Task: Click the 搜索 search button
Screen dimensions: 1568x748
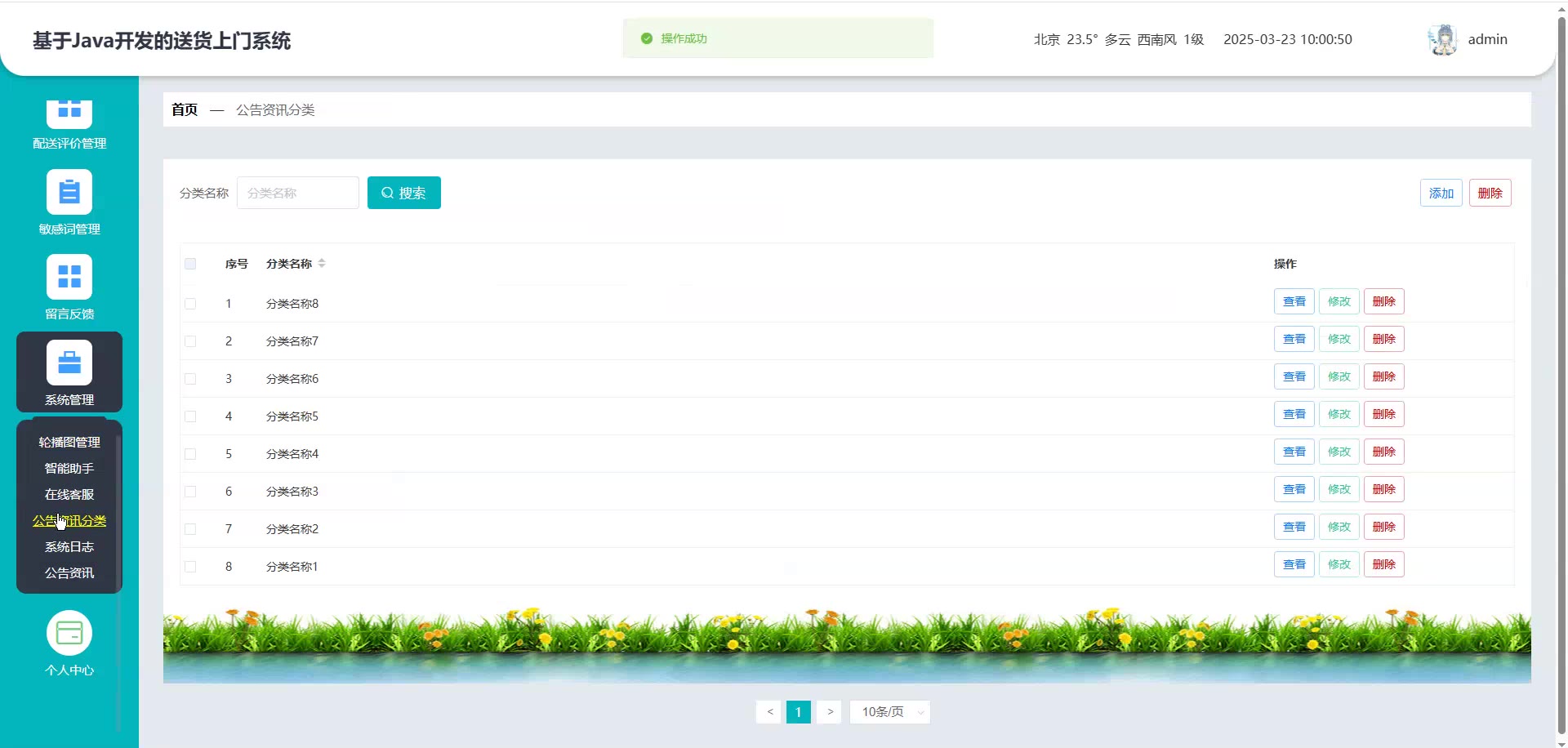Action: (404, 193)
